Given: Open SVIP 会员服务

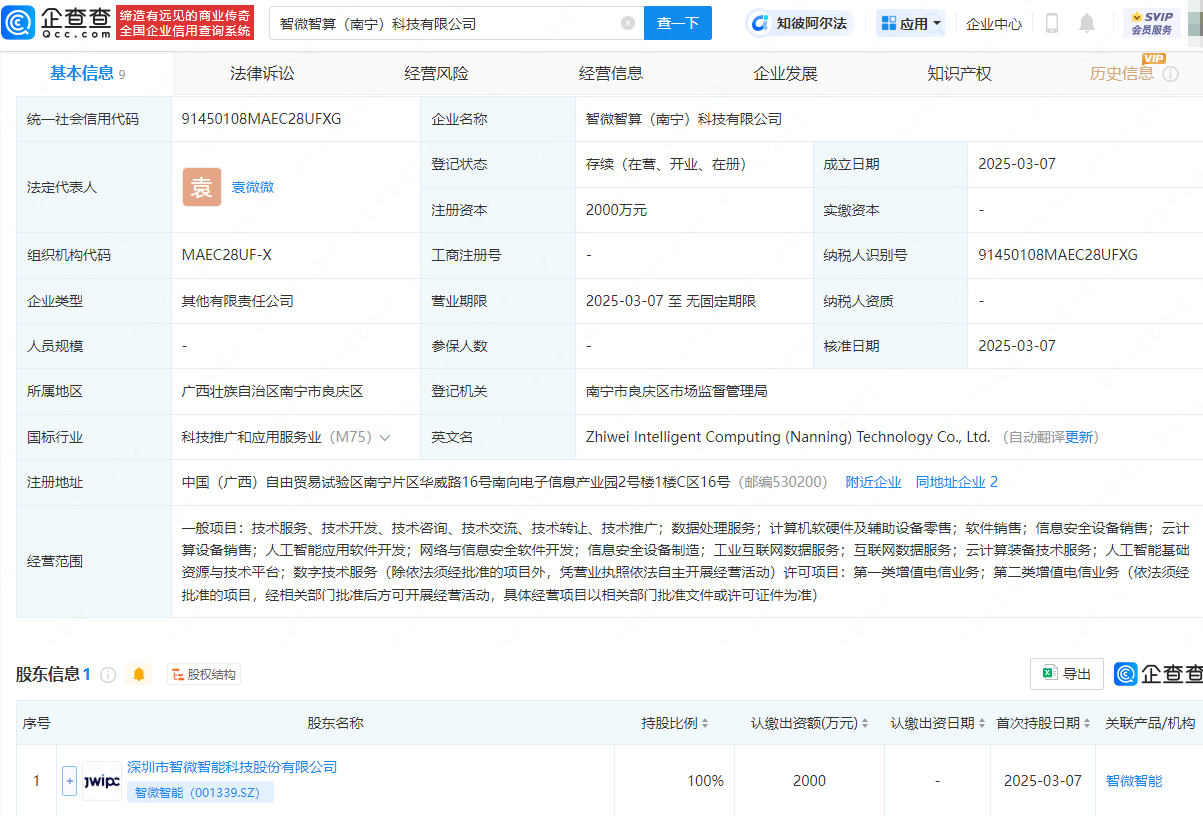Looking at the screenshot, I should pyautogui.click(x=1152, y=23).
